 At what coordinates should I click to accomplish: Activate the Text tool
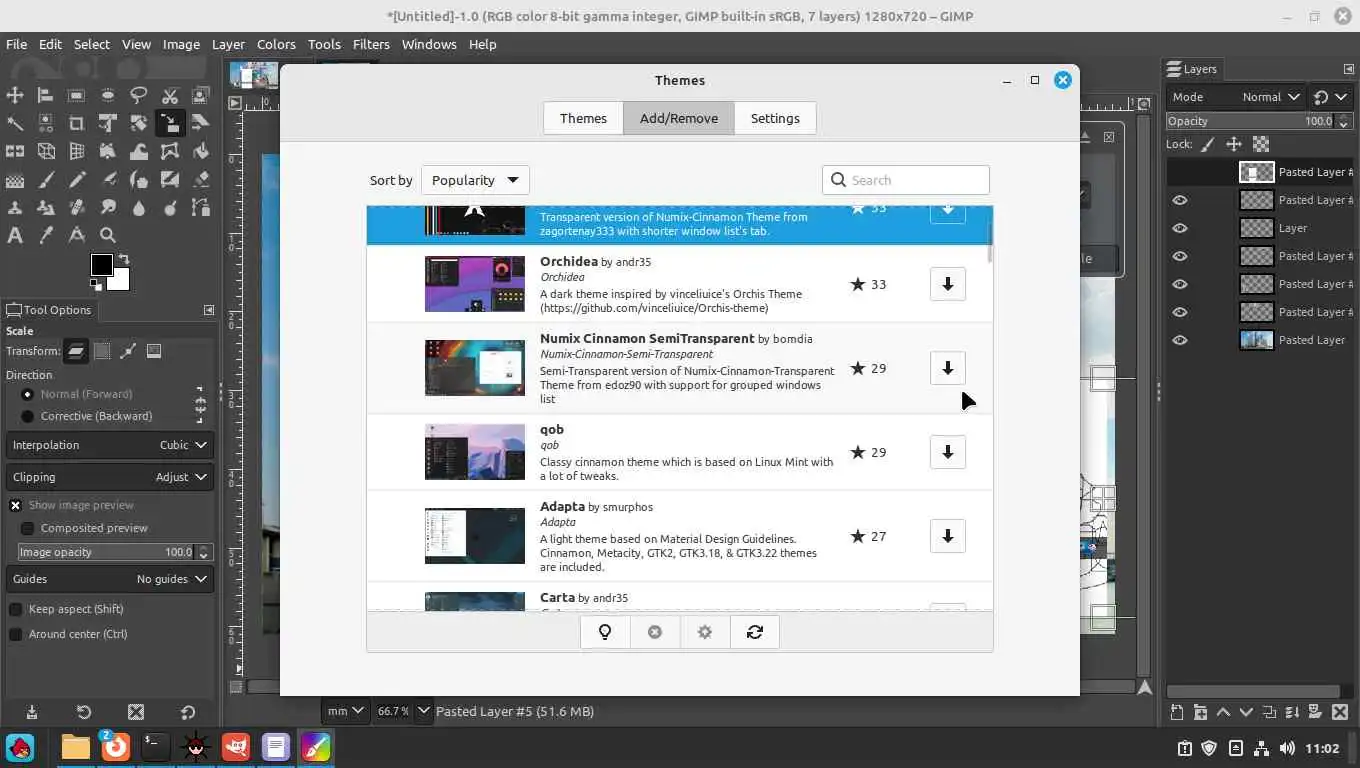pos(15,236)
